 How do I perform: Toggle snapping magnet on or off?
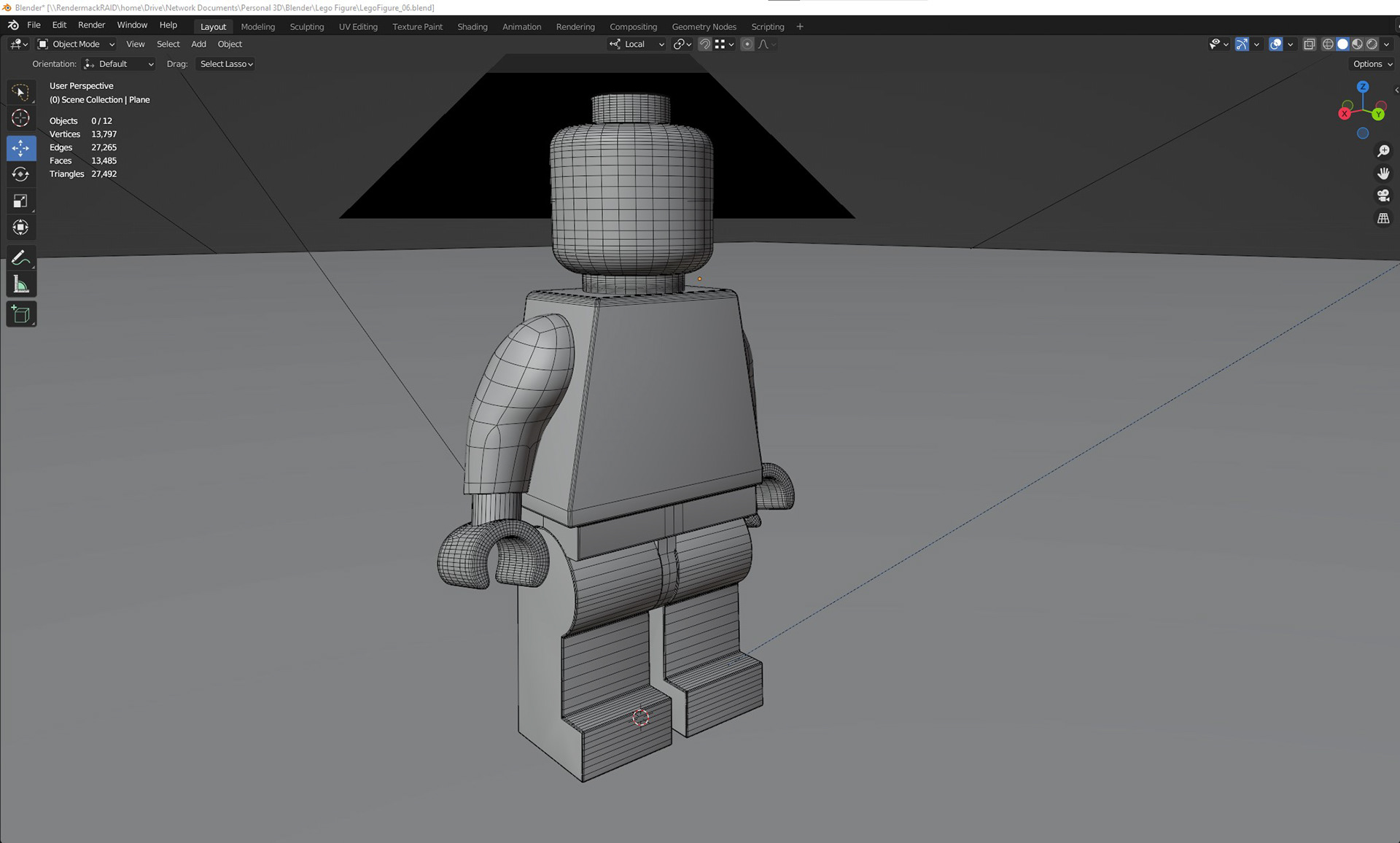point(704,44)
